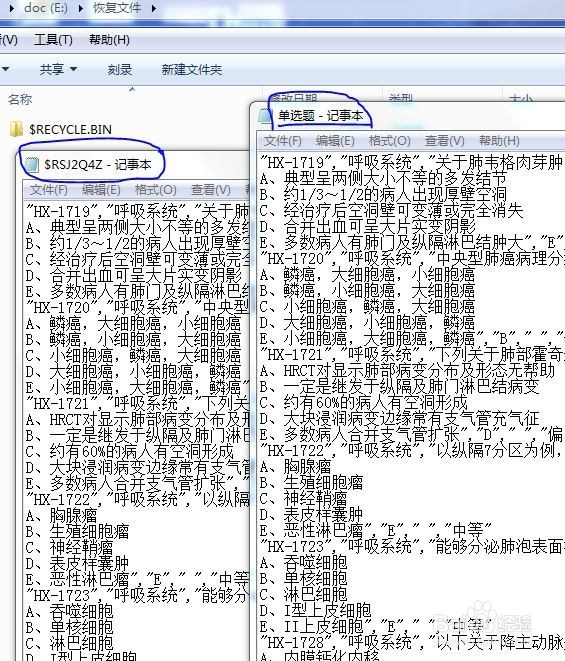Select the $RECYCLE.BIN folder name
The image size is (565, 661).
click(70, 129)
